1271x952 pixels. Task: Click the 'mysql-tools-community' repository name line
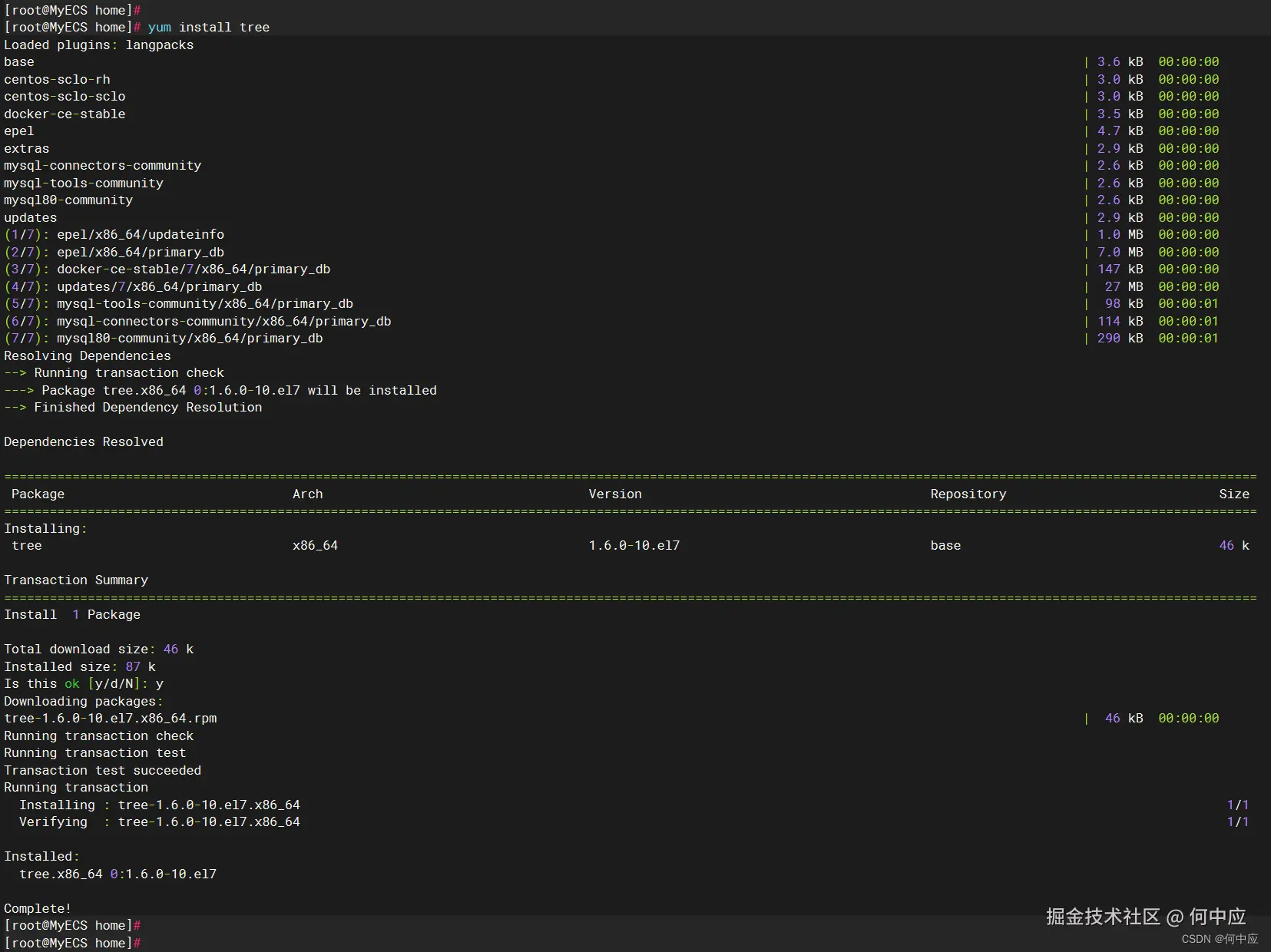point(84,183)
